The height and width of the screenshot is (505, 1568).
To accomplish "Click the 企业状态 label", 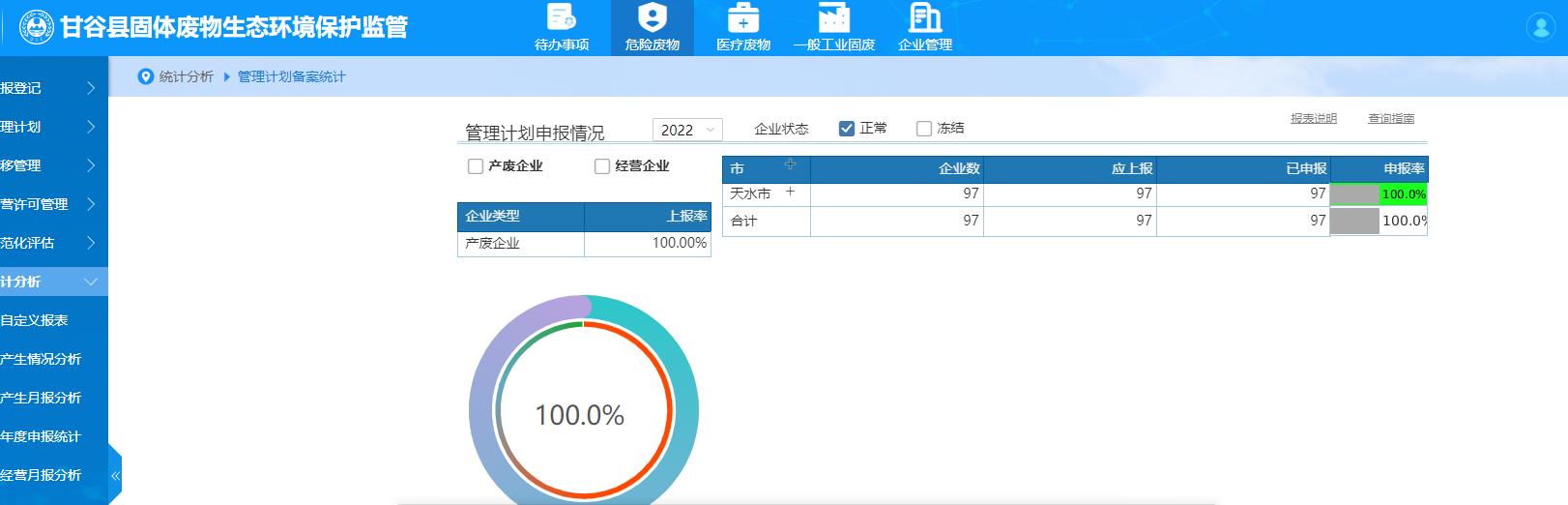I will [x=781, y=129].
